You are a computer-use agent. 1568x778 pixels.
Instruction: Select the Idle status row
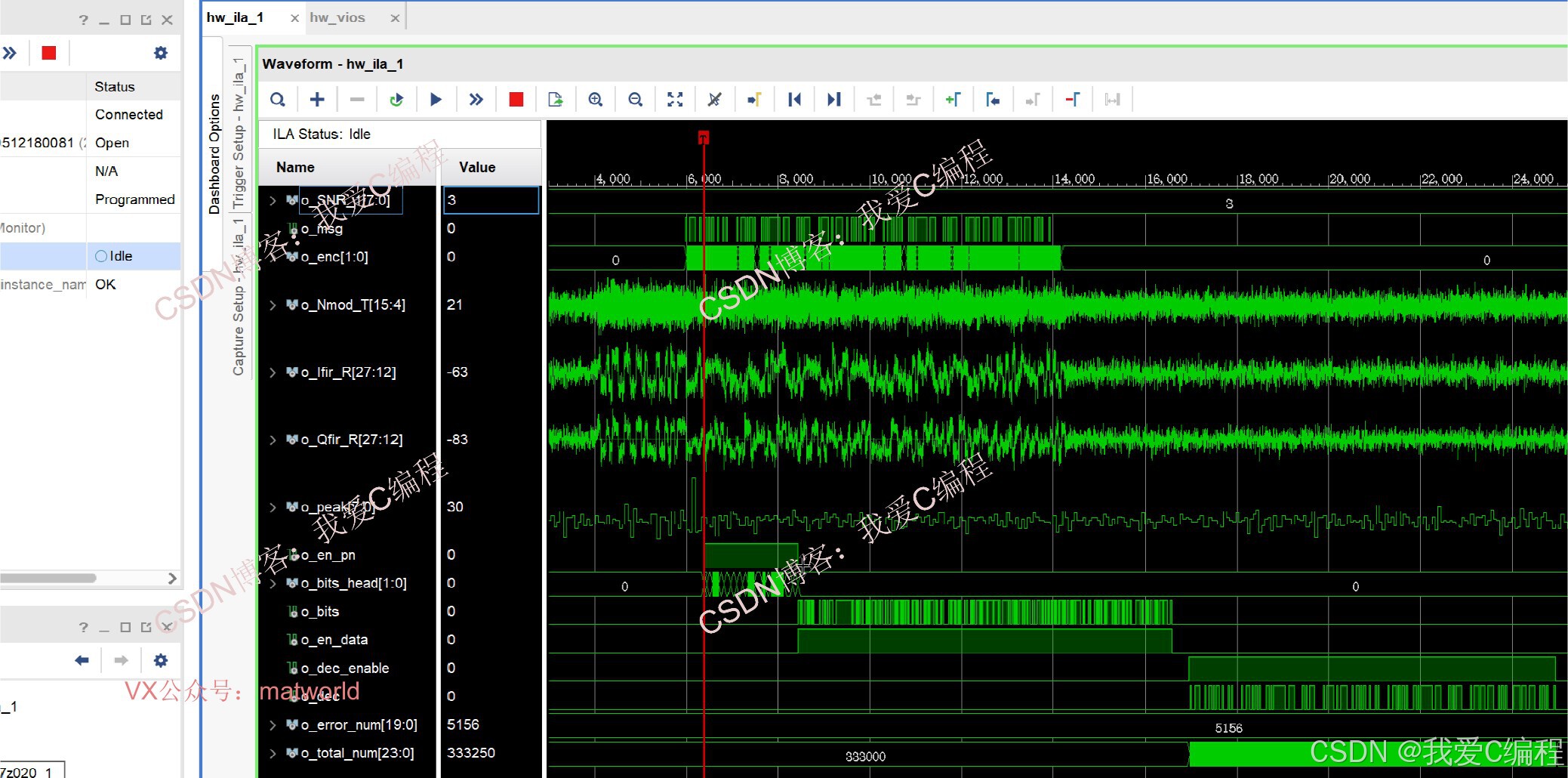click(x=91, y=256)
